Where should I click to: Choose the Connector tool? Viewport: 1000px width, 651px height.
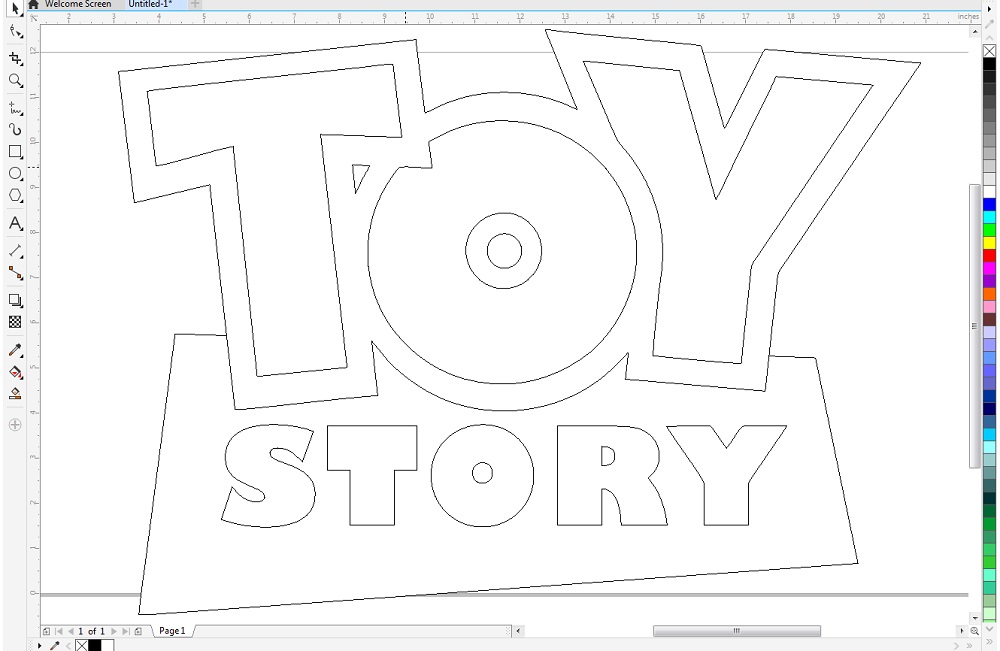(15, 273)
